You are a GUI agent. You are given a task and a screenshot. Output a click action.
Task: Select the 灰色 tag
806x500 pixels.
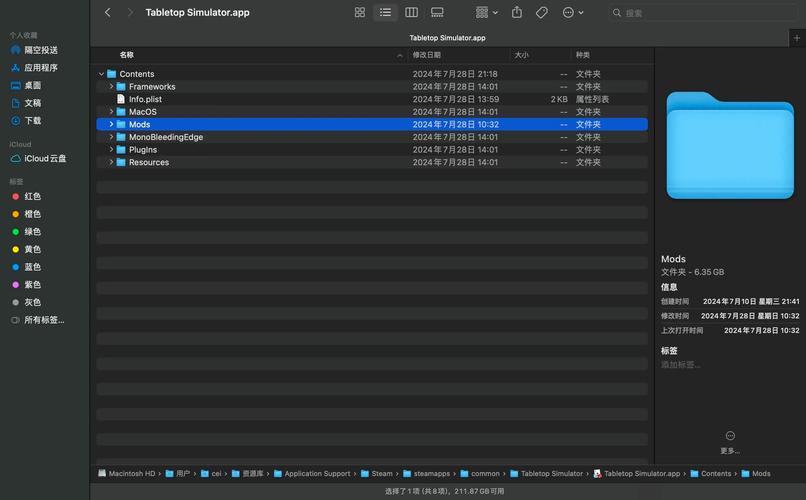tap(26, 302)
